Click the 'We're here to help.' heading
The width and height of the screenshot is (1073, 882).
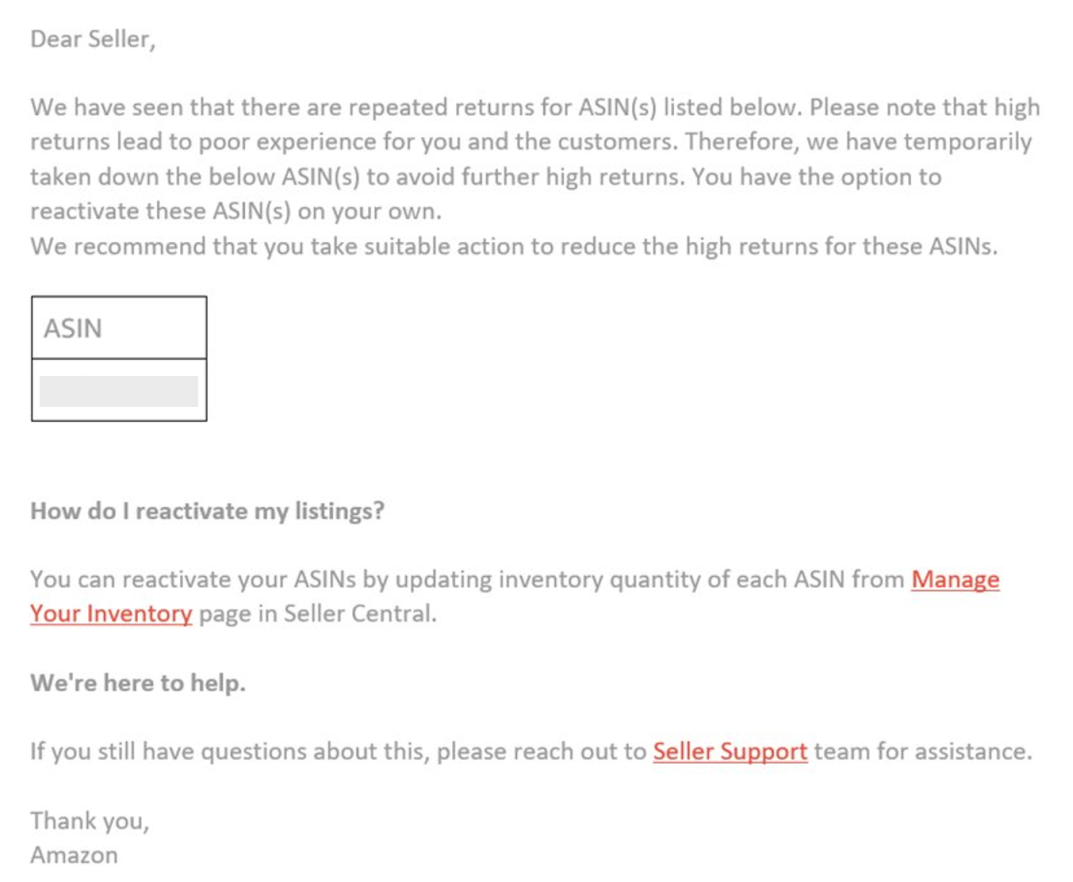[x=138, y=684]
